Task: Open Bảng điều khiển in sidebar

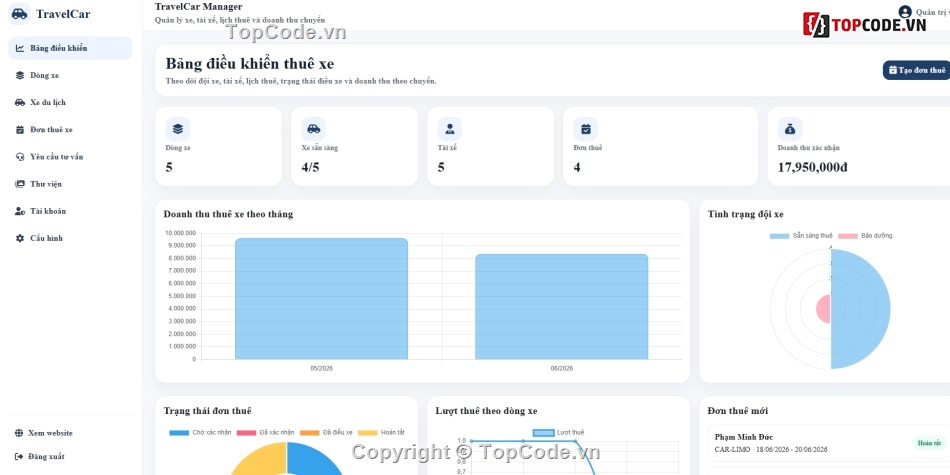Action: pos(70,48)
